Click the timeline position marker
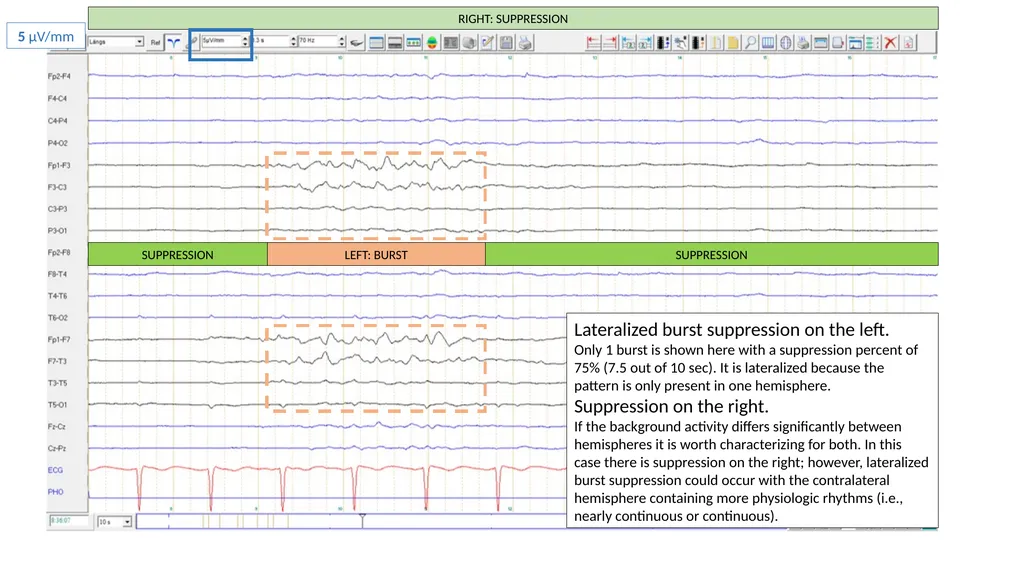Viewport: 1024px width, 575px height. click(362, 519)
